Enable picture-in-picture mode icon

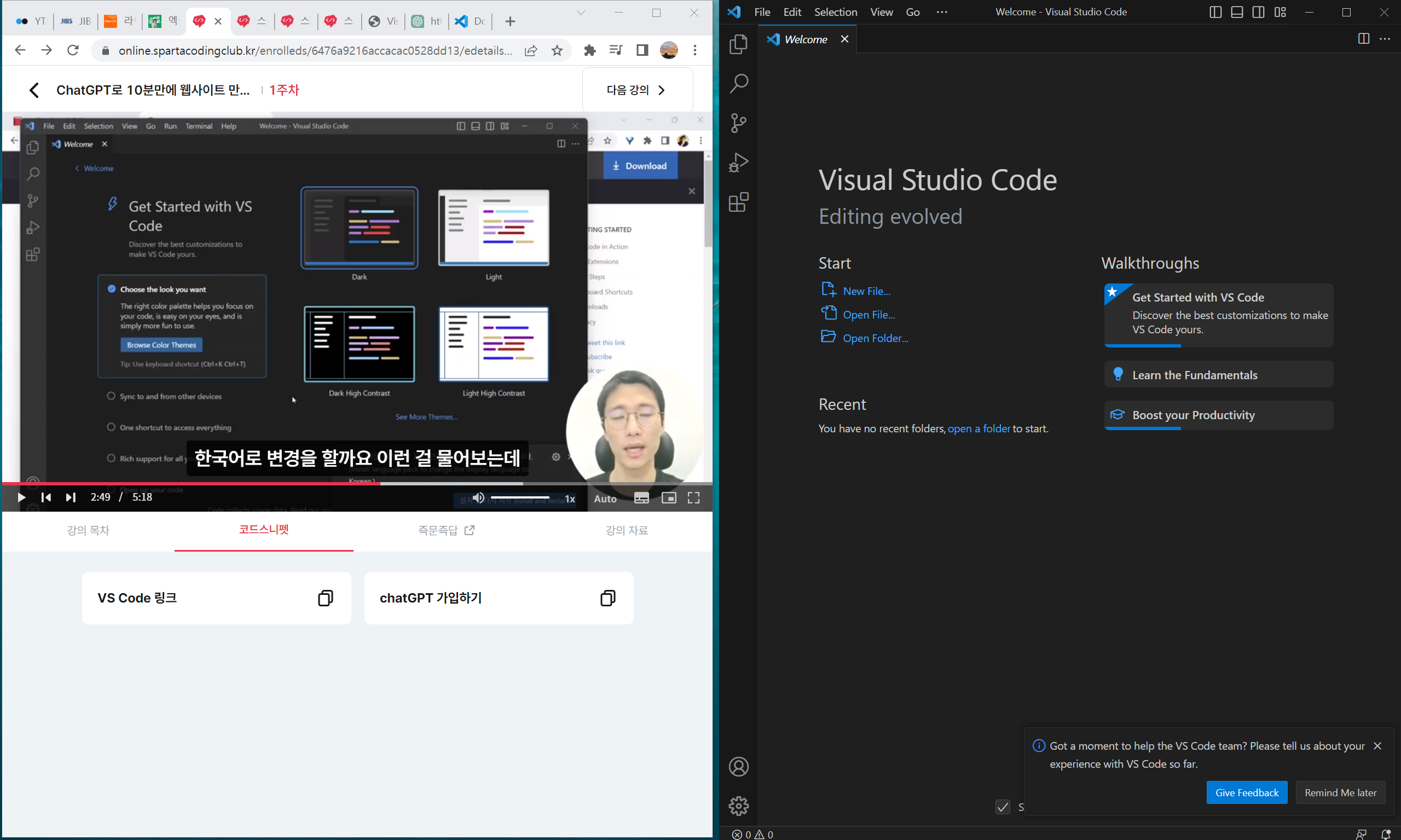pyautogui.click(x=669, y=497)
